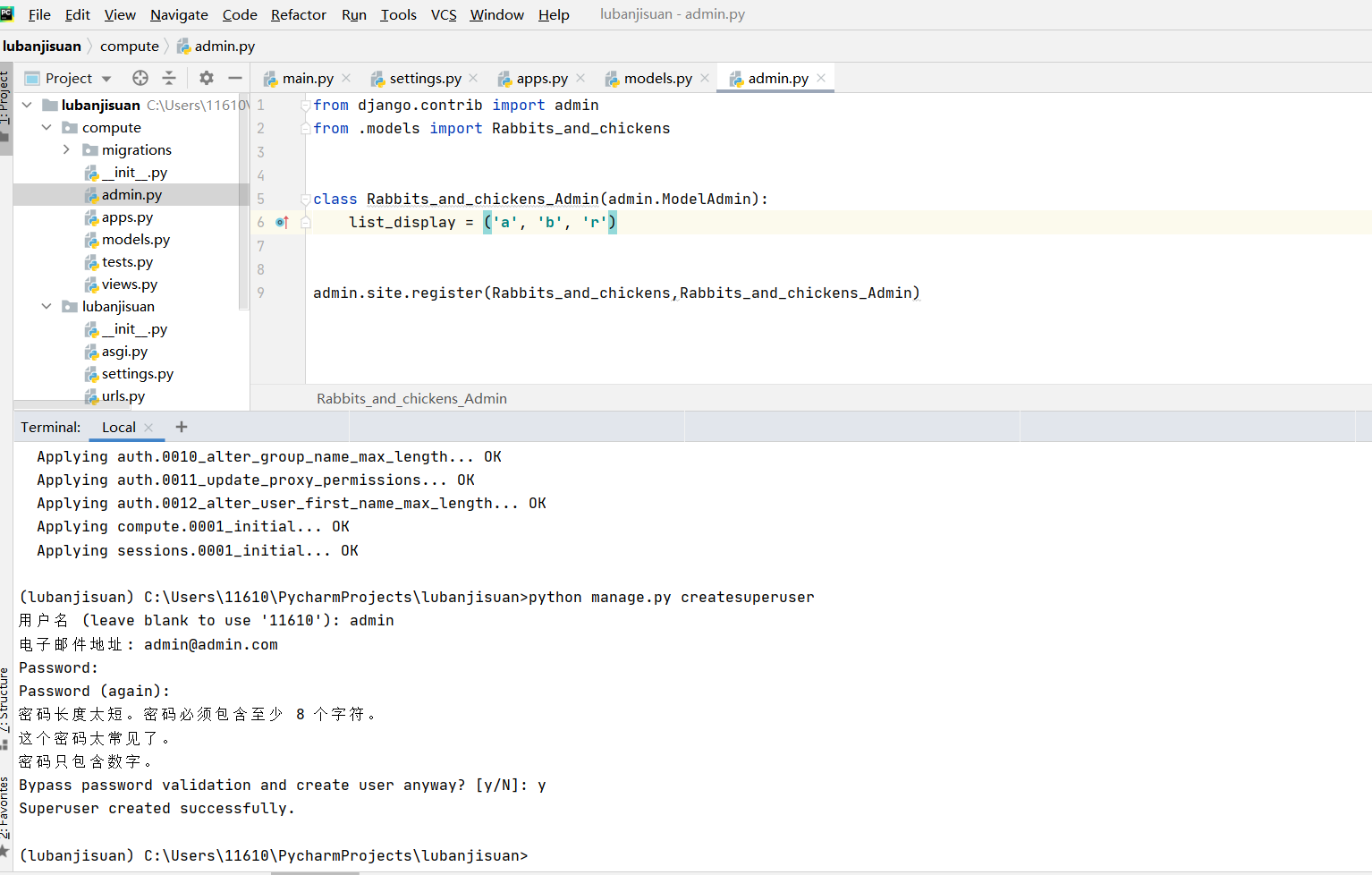
Task: Open the Run menu
Action: pyautogui.click(x=354, y=14)
